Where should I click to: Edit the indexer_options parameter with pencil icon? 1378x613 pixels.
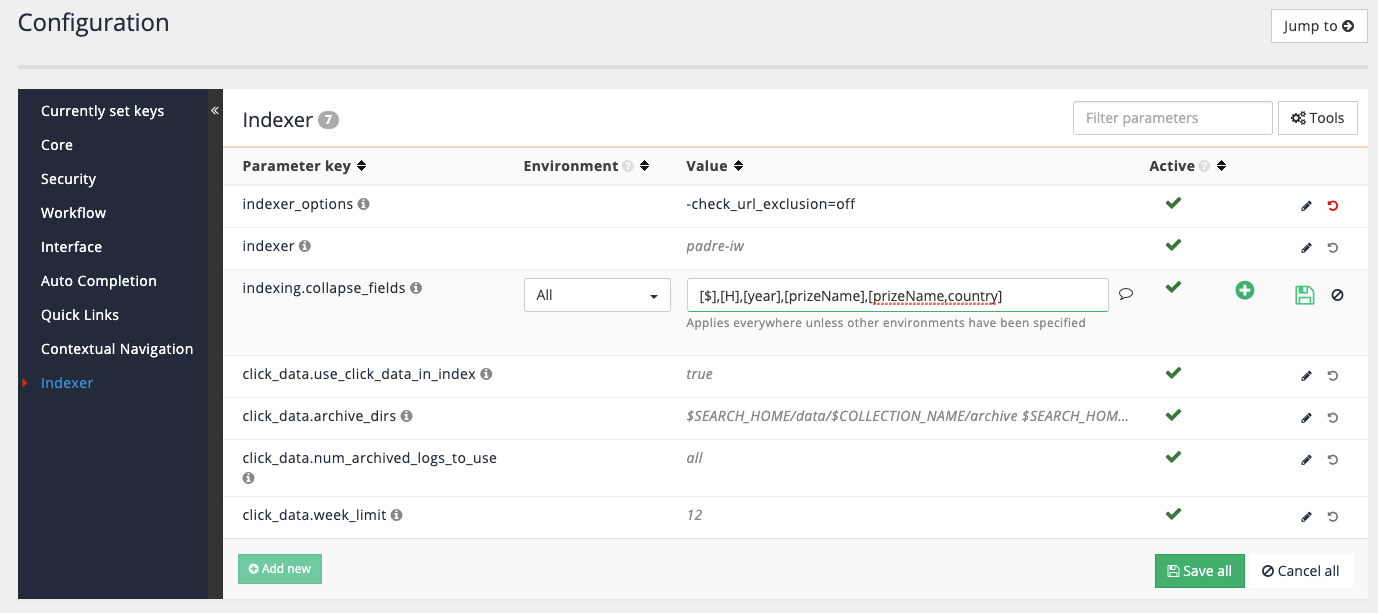(x=1306, y=205)
